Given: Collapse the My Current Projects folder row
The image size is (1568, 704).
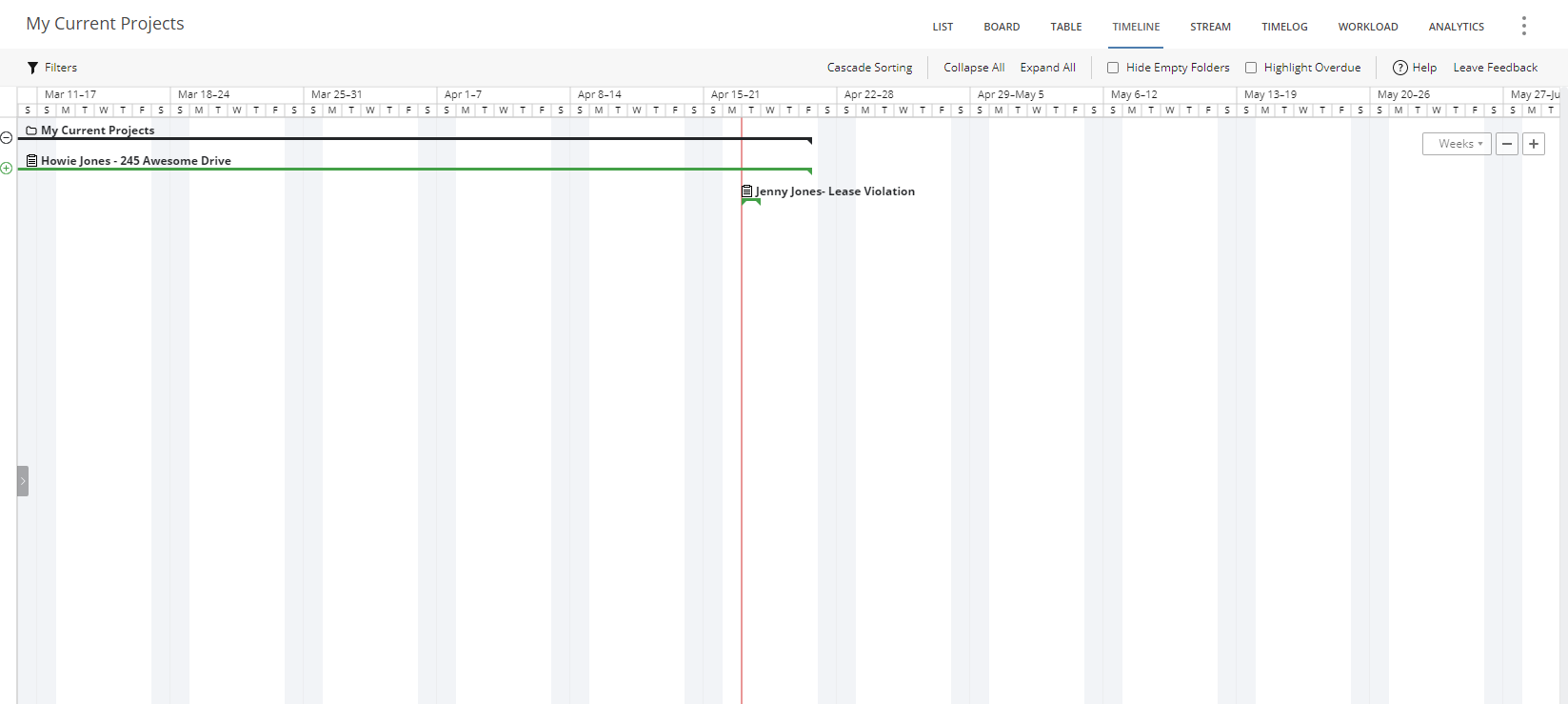Looking at the screenshot, I should pos(7,137).
